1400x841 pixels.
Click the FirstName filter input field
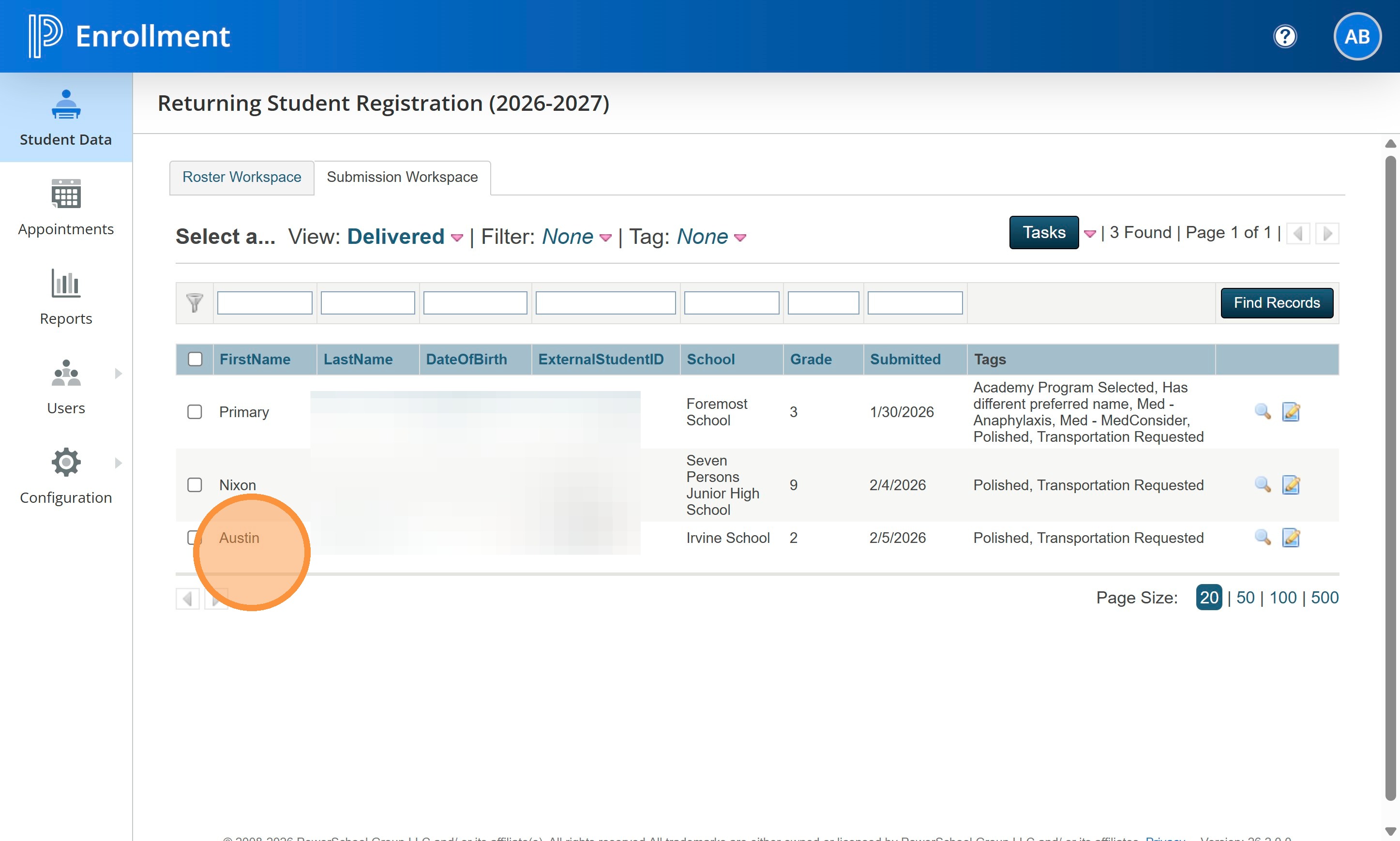[x=265, y=303]
